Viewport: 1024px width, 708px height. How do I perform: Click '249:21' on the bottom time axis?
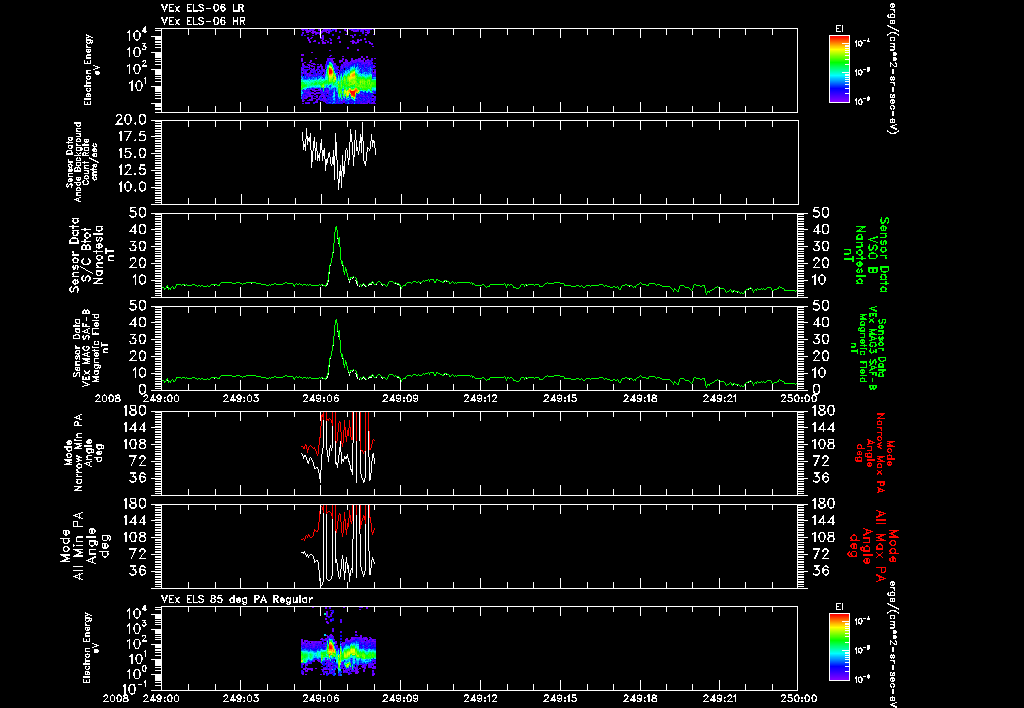[720, 699]
